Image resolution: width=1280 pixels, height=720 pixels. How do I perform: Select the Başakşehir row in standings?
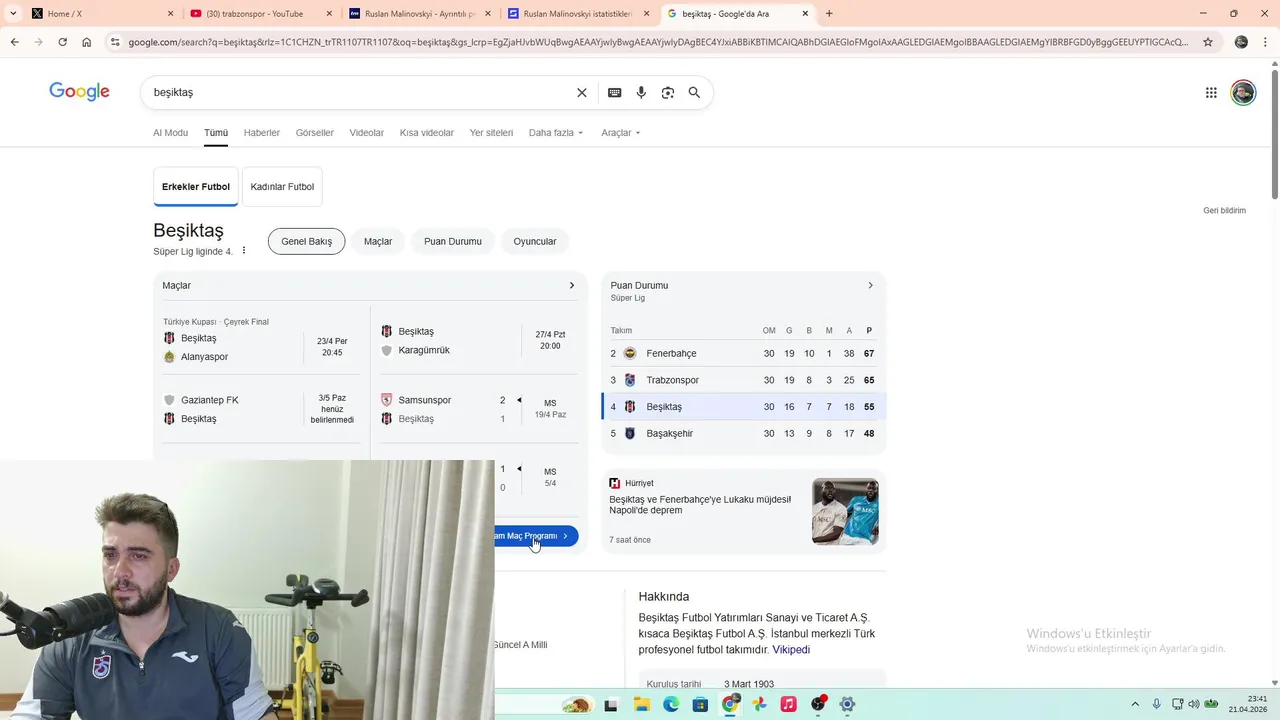743,433
